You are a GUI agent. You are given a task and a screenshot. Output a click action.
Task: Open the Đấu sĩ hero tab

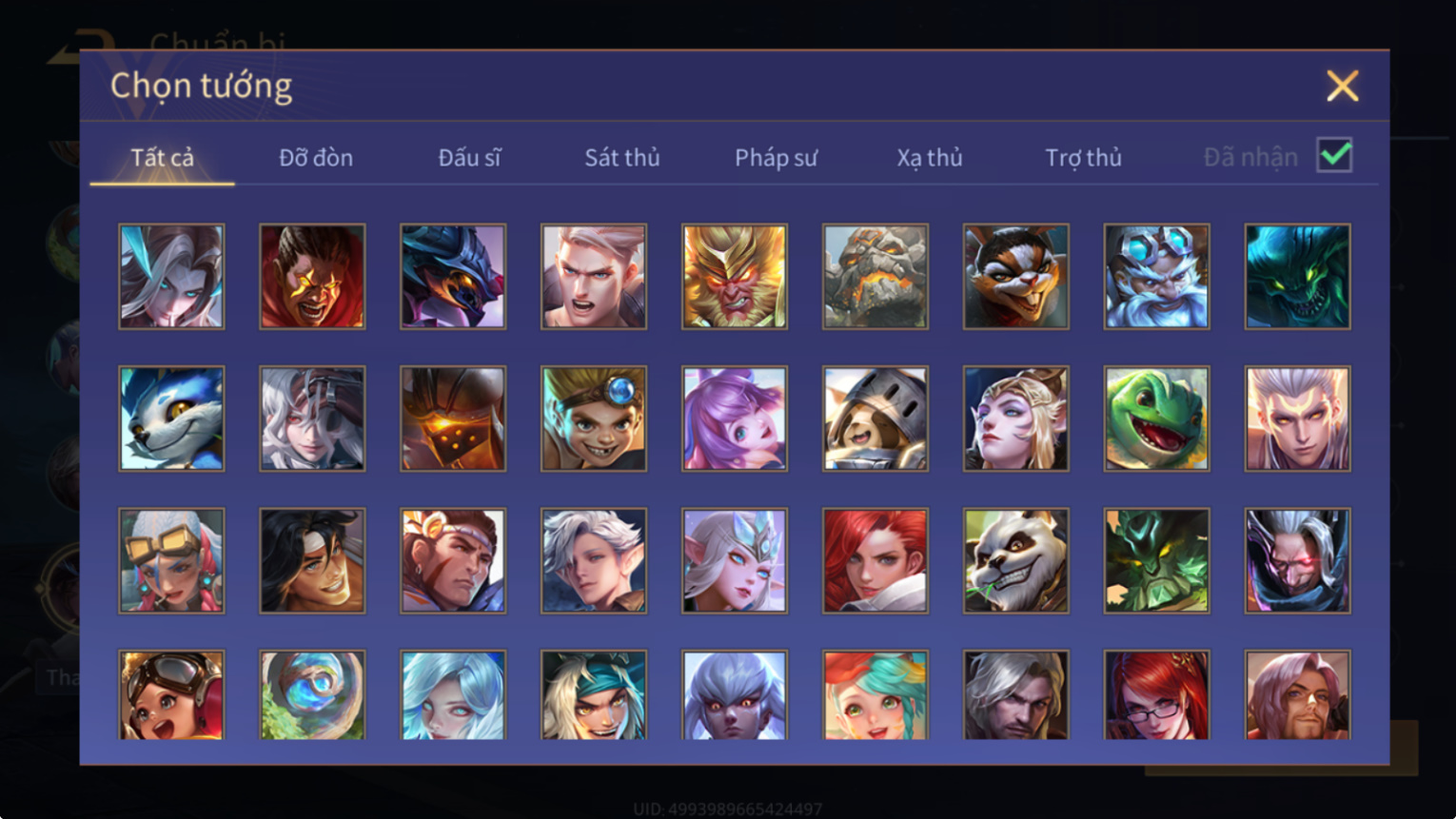(469, 158)
